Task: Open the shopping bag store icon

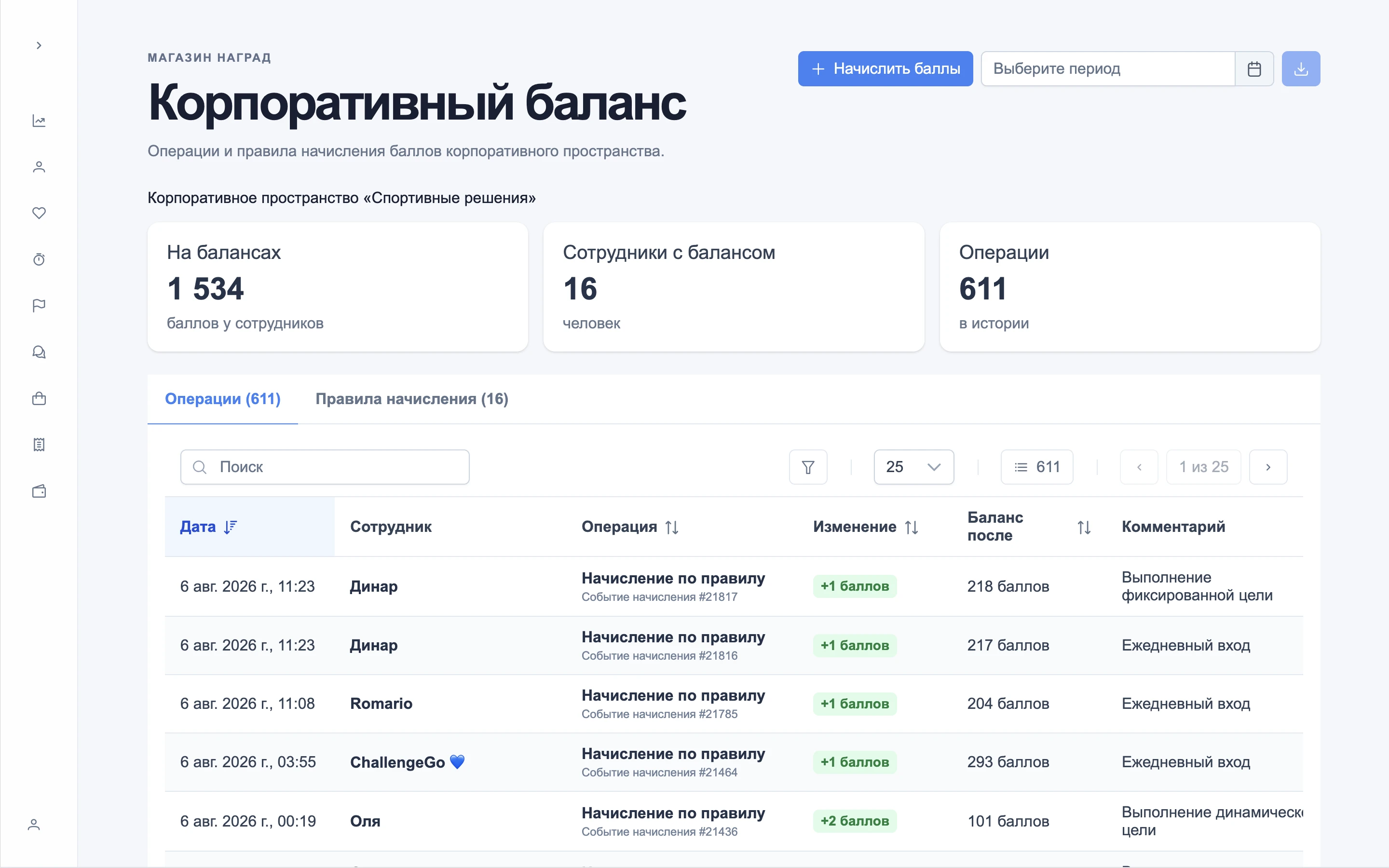Action: tap(39, 398)
